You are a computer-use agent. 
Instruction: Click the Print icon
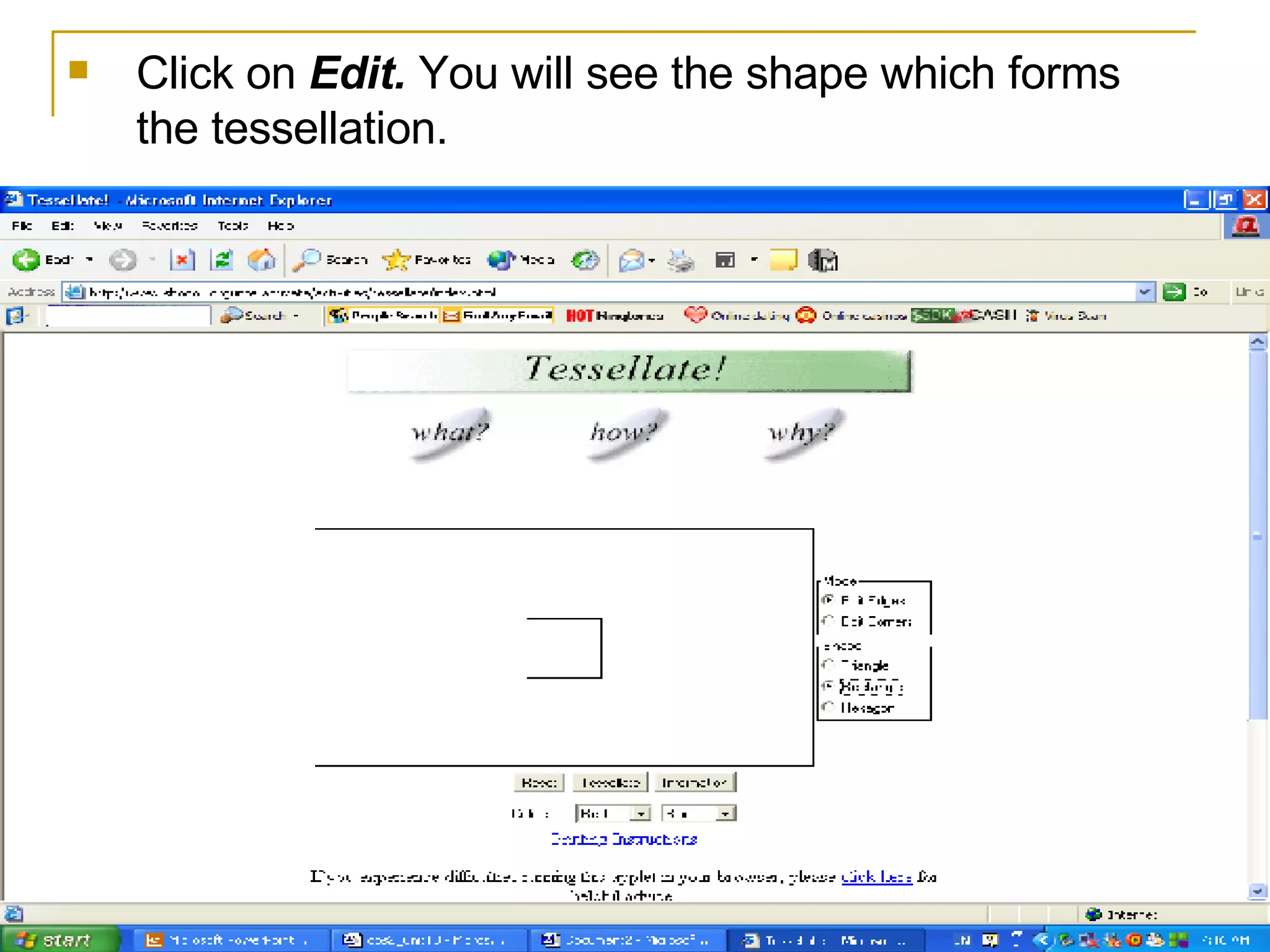pos(680,260)
